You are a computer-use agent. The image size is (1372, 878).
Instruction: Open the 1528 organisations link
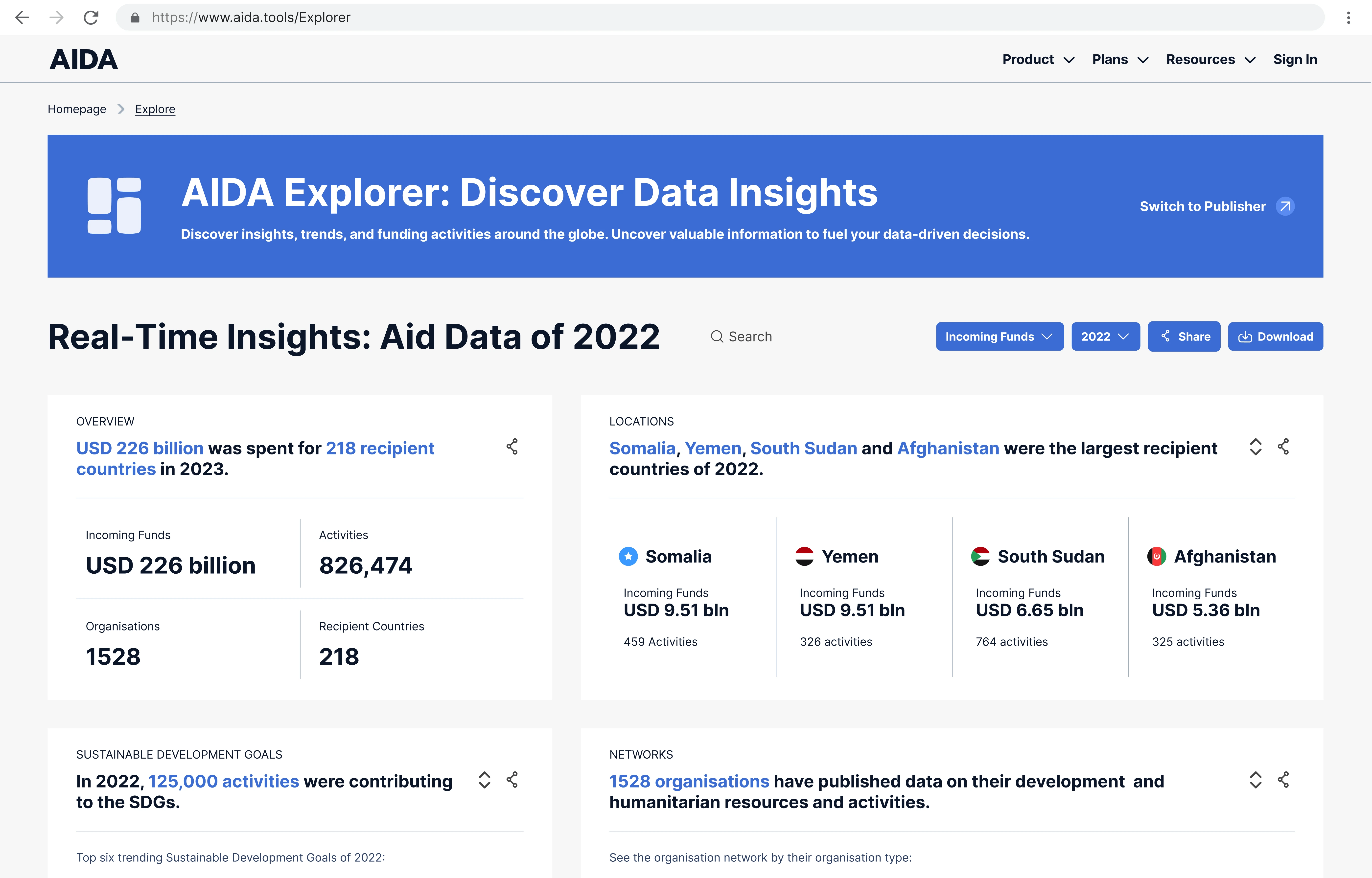coord(689,781)
